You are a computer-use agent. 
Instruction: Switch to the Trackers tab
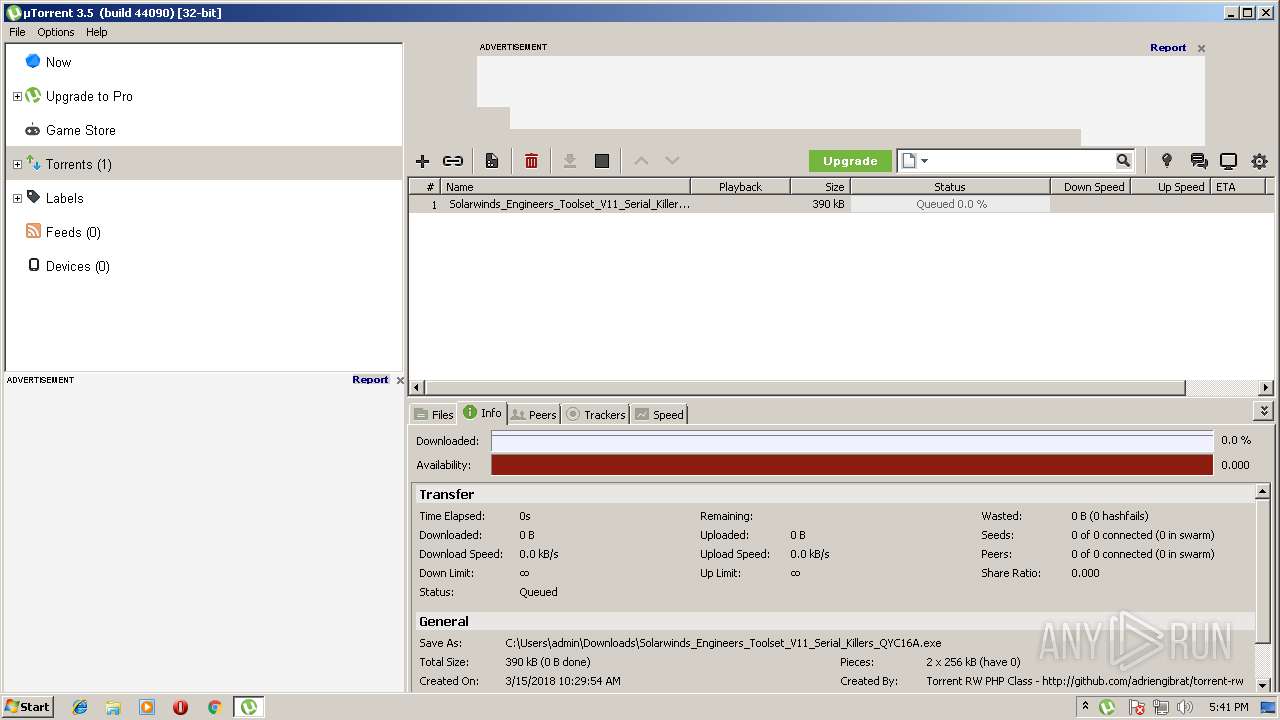(x=595, y=414)
